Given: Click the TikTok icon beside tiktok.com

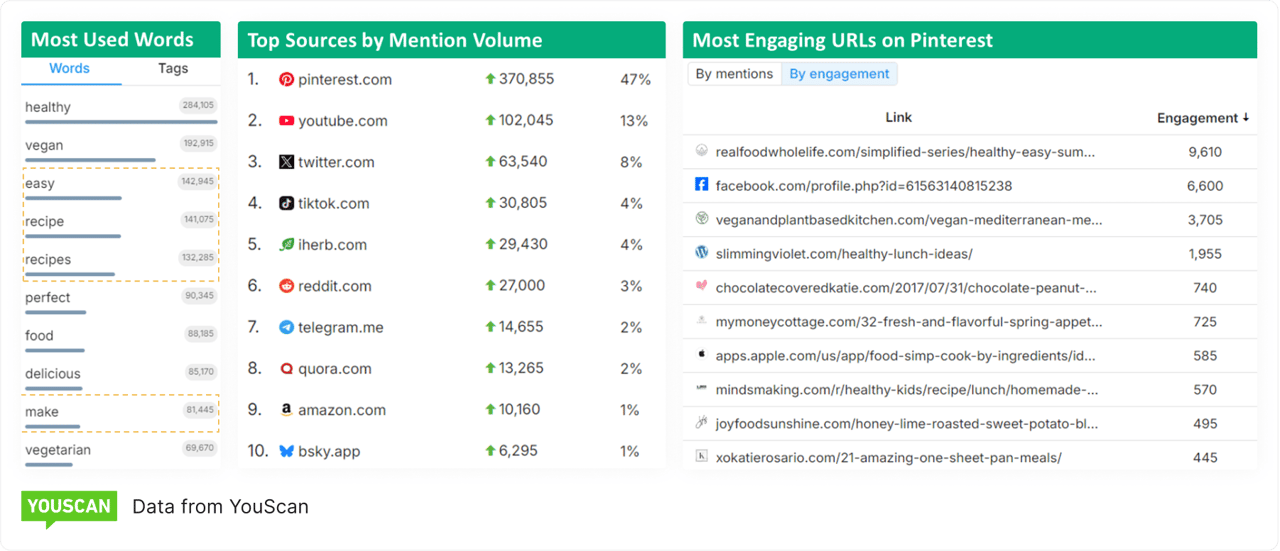Looking at the screenshot, I should coord(286,203).
